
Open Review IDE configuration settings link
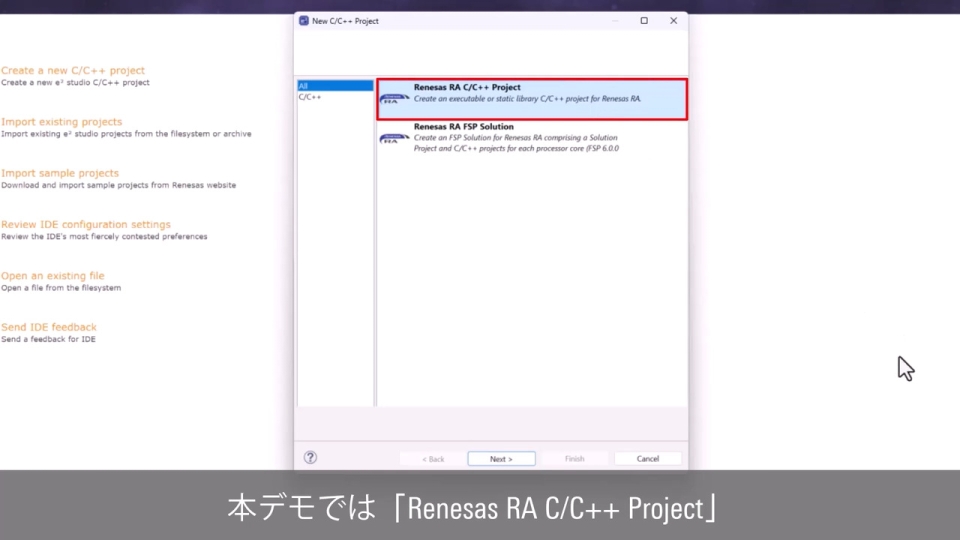pos(86,225)
